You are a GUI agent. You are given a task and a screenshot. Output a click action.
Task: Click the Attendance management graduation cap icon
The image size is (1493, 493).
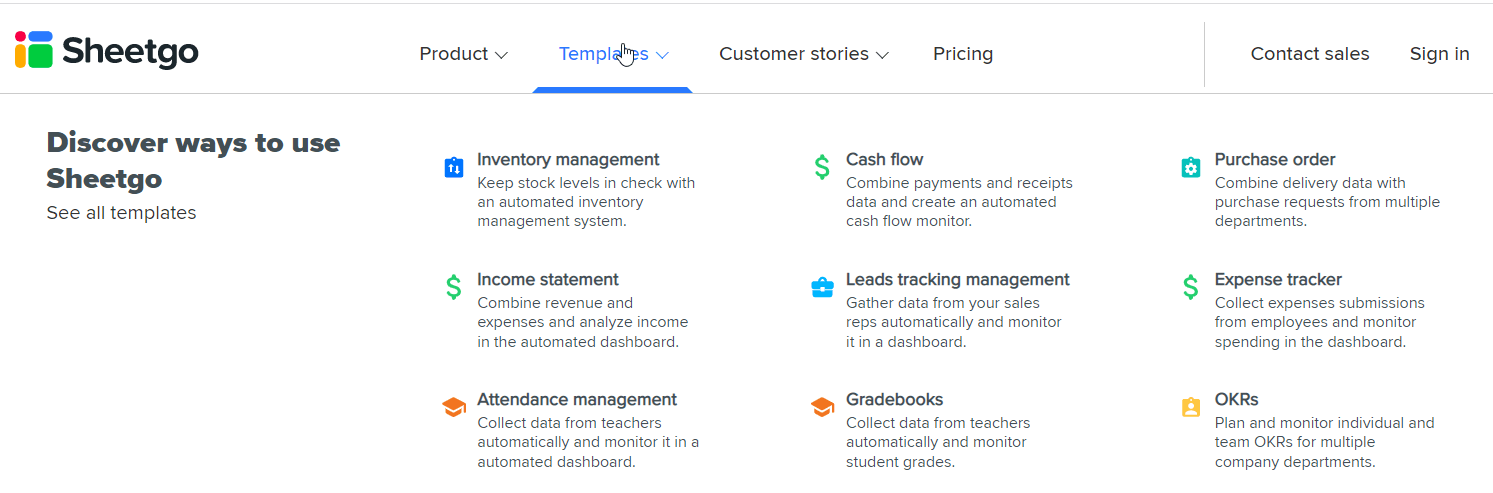(454, 407)
